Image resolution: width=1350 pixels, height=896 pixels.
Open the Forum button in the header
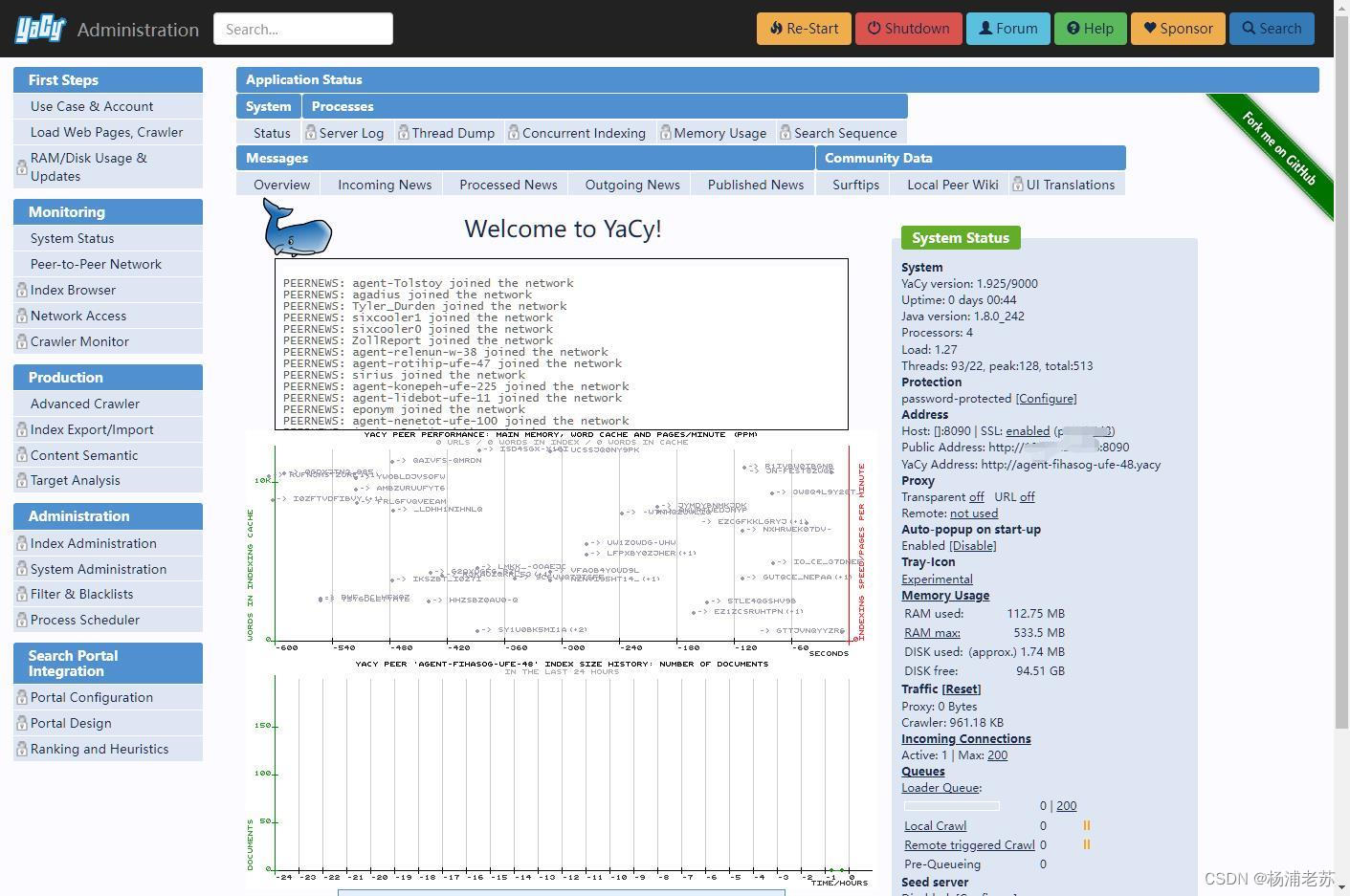coord(1007,29)
